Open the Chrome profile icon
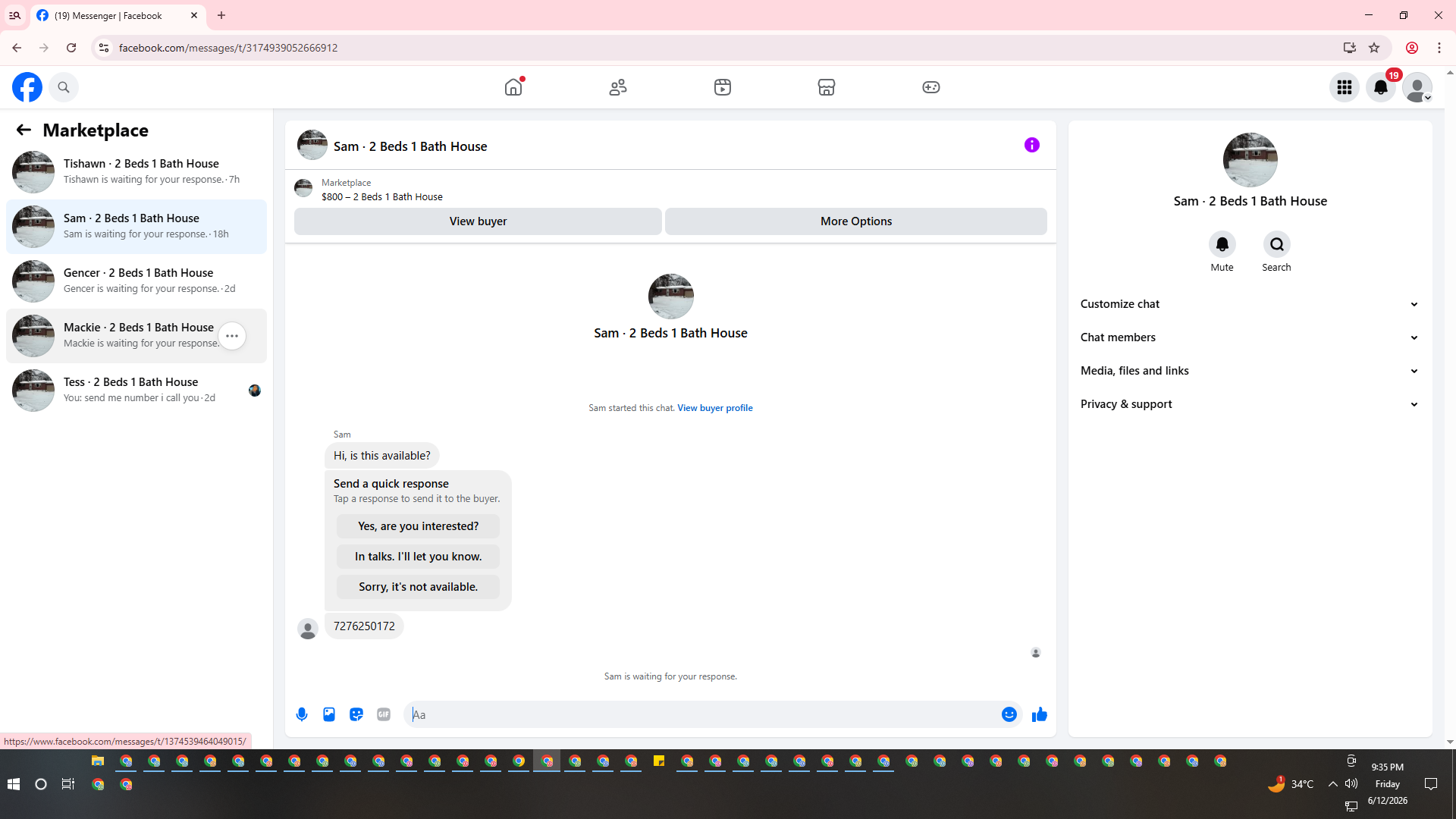This screenshot has width=1456, height=819. tap(1412, 48)
